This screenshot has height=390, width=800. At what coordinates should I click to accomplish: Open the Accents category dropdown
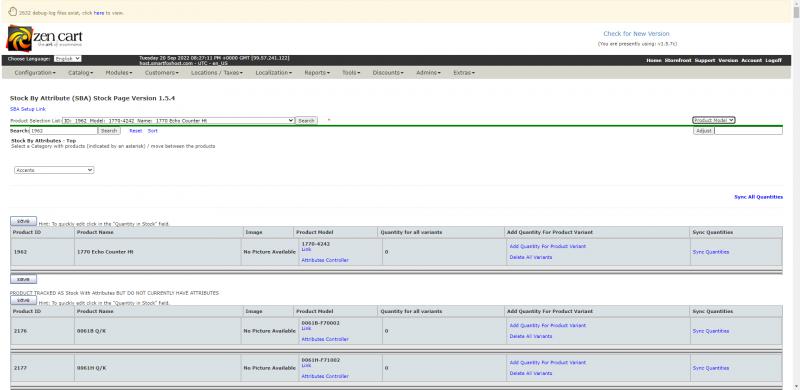coord(54,170)
